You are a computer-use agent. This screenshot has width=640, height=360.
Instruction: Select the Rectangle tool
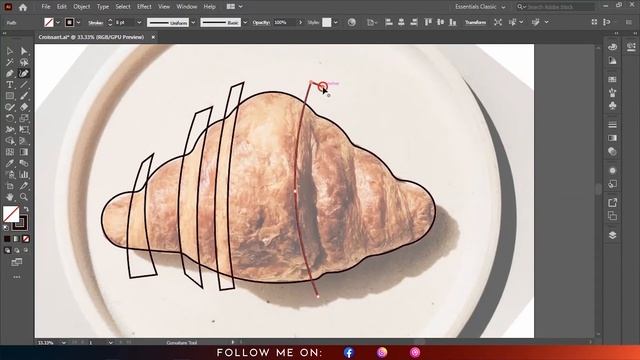(x=10, y=96)
